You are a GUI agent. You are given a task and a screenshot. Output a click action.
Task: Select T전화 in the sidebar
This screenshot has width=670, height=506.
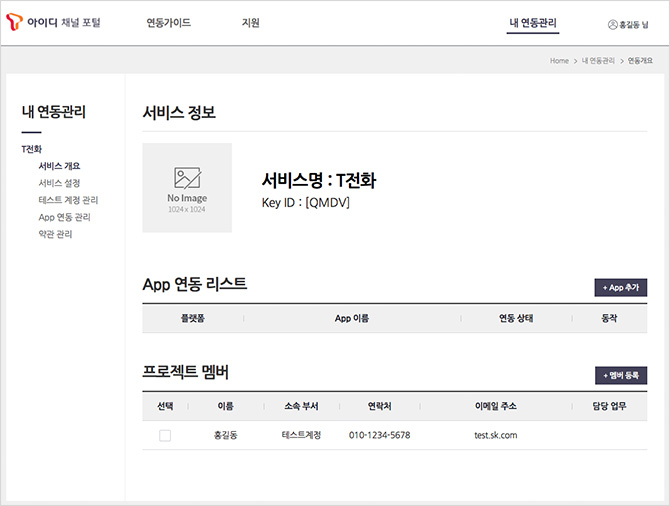click(x=32, y=149)
